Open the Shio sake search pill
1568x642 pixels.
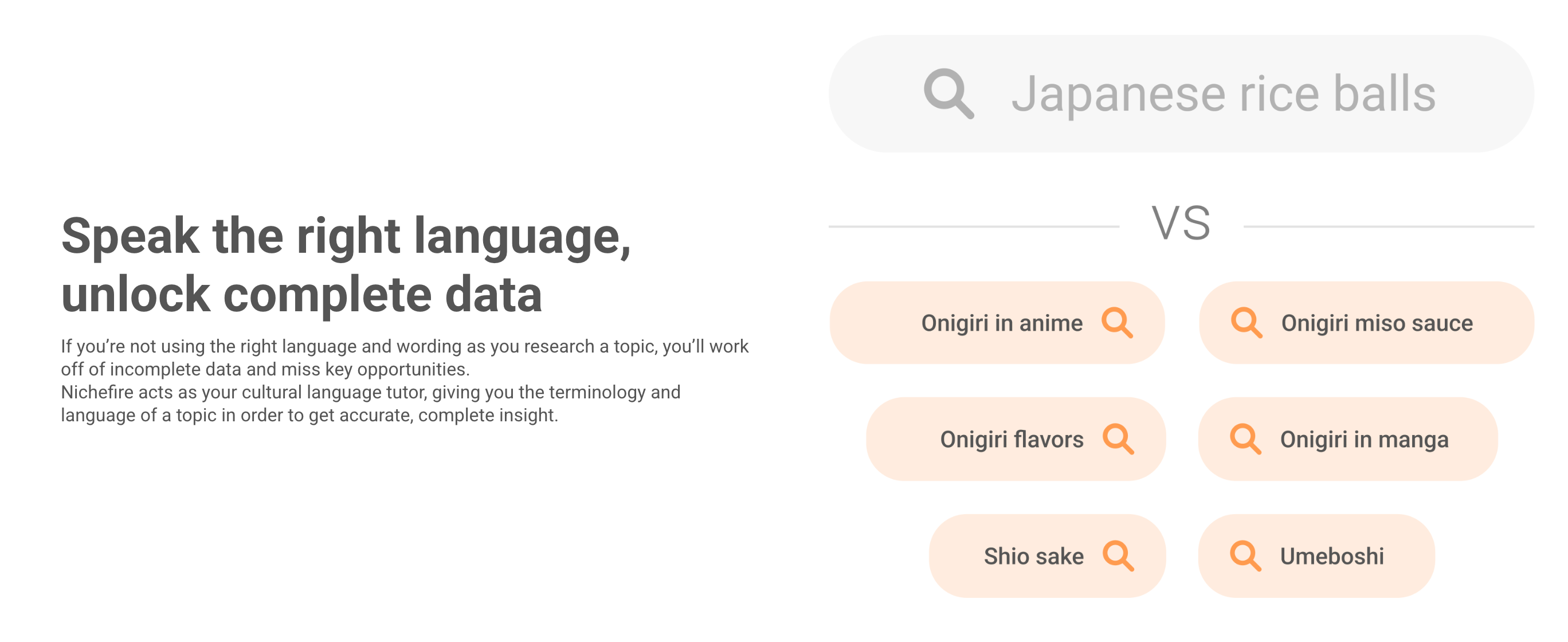tap(1047, 555)
